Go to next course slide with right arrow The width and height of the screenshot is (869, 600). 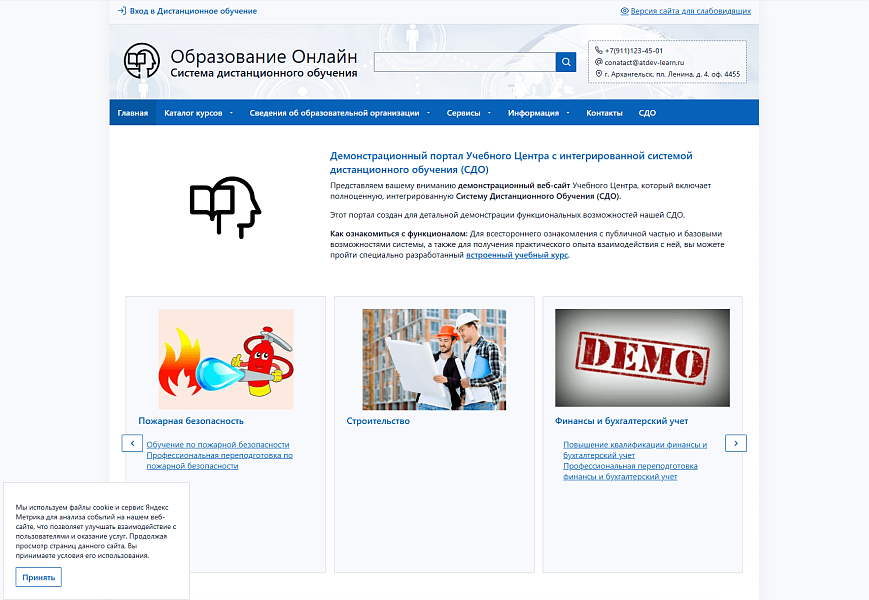736,442
